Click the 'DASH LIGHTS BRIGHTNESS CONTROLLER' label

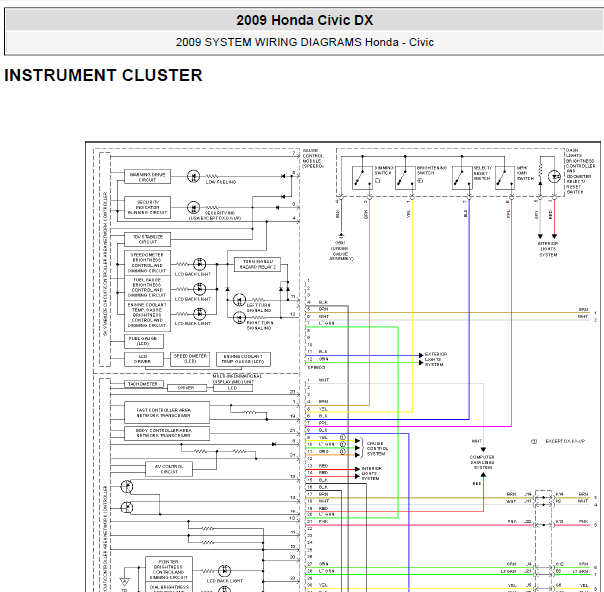click(580, 171)
